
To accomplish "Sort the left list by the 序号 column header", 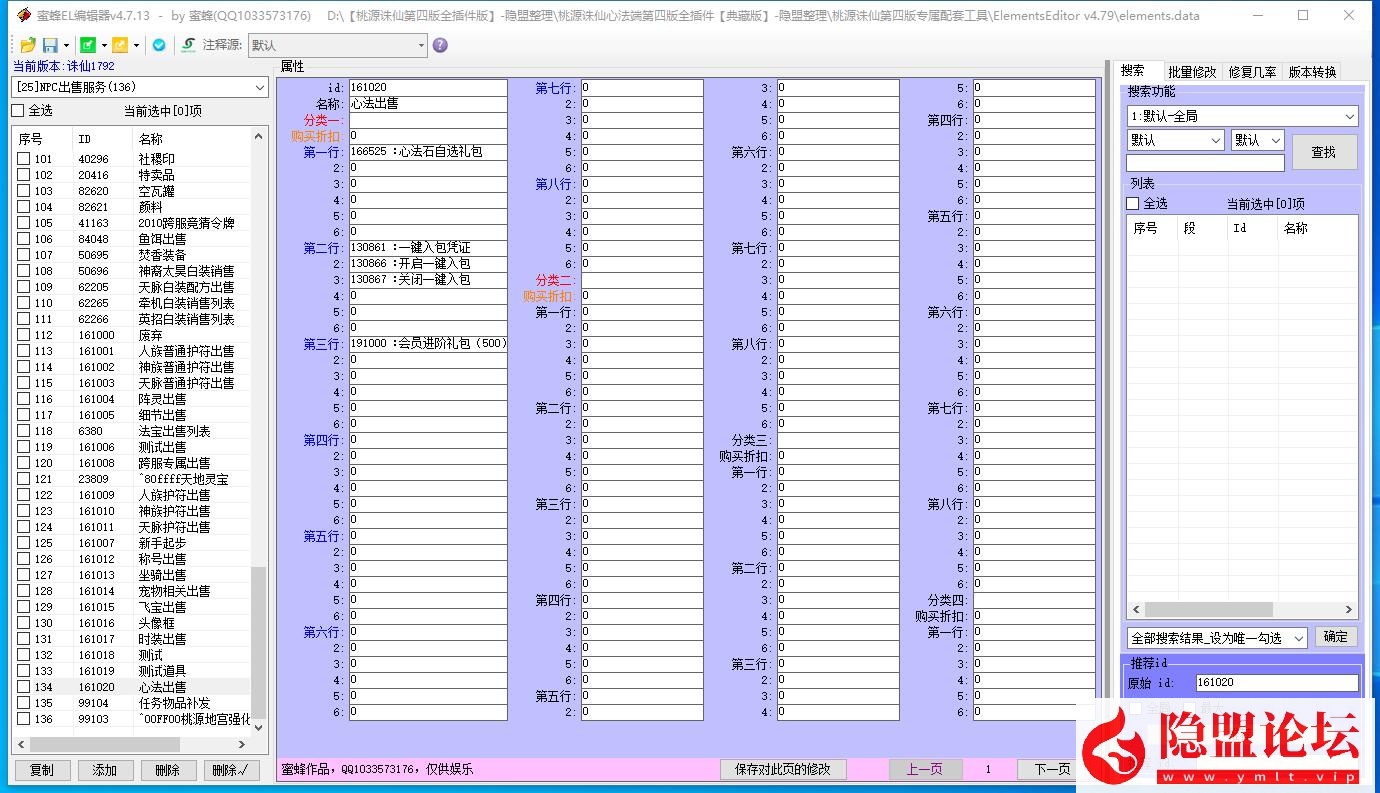I will coord(42,139).
